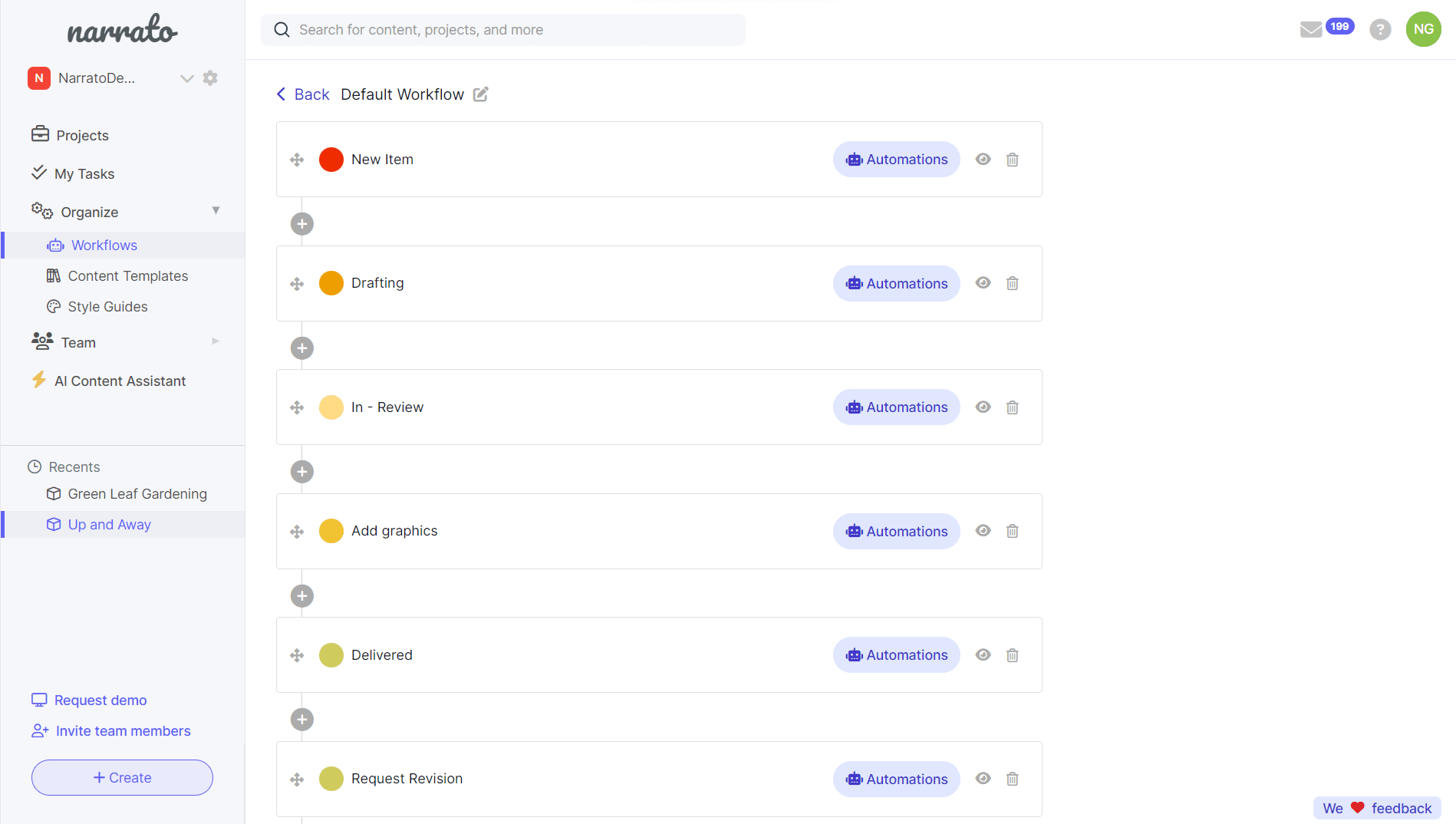Add a status after New Item
1456x824 pixels.
click(302, 224)
